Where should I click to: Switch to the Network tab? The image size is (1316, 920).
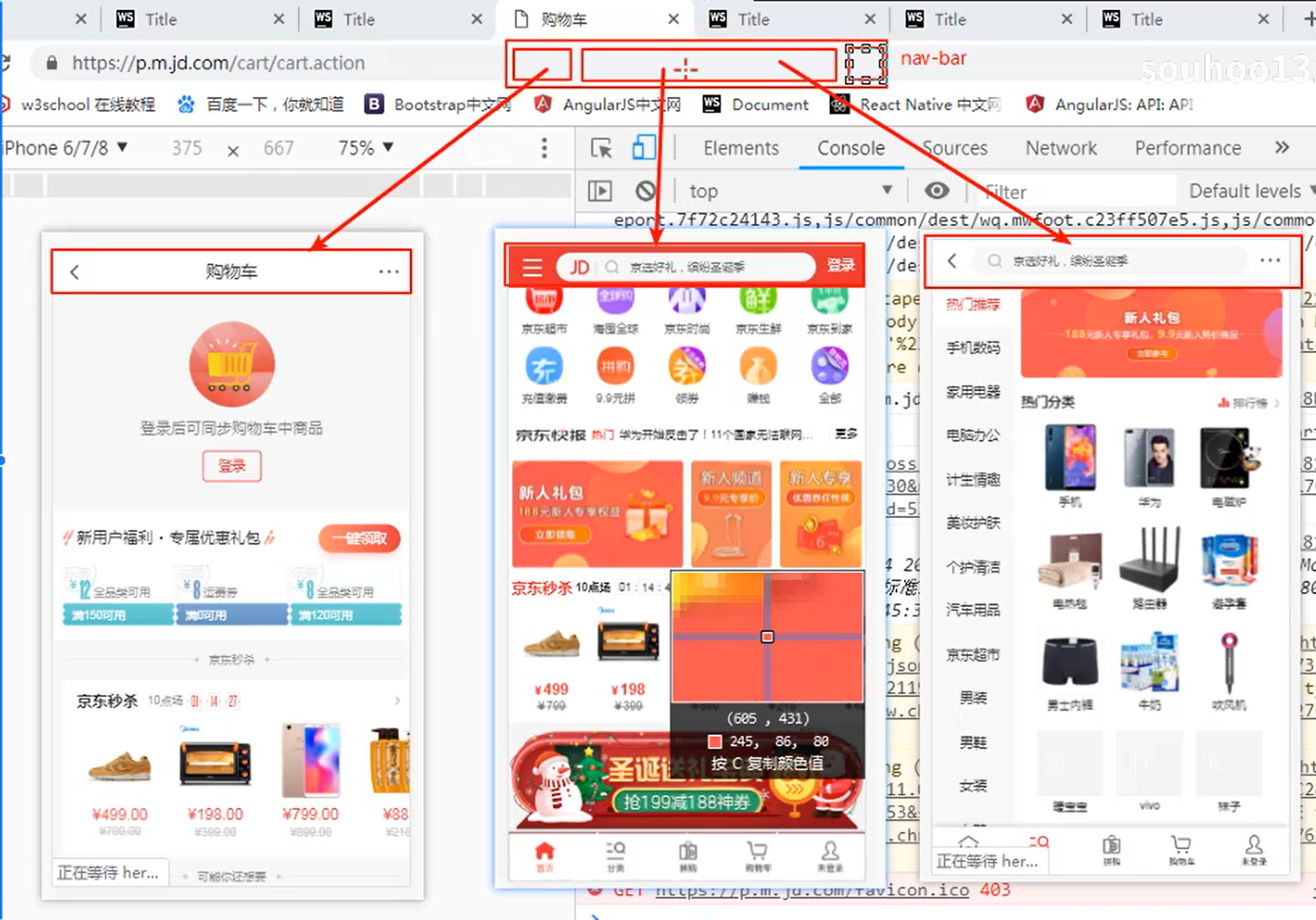click(1061, 148)
